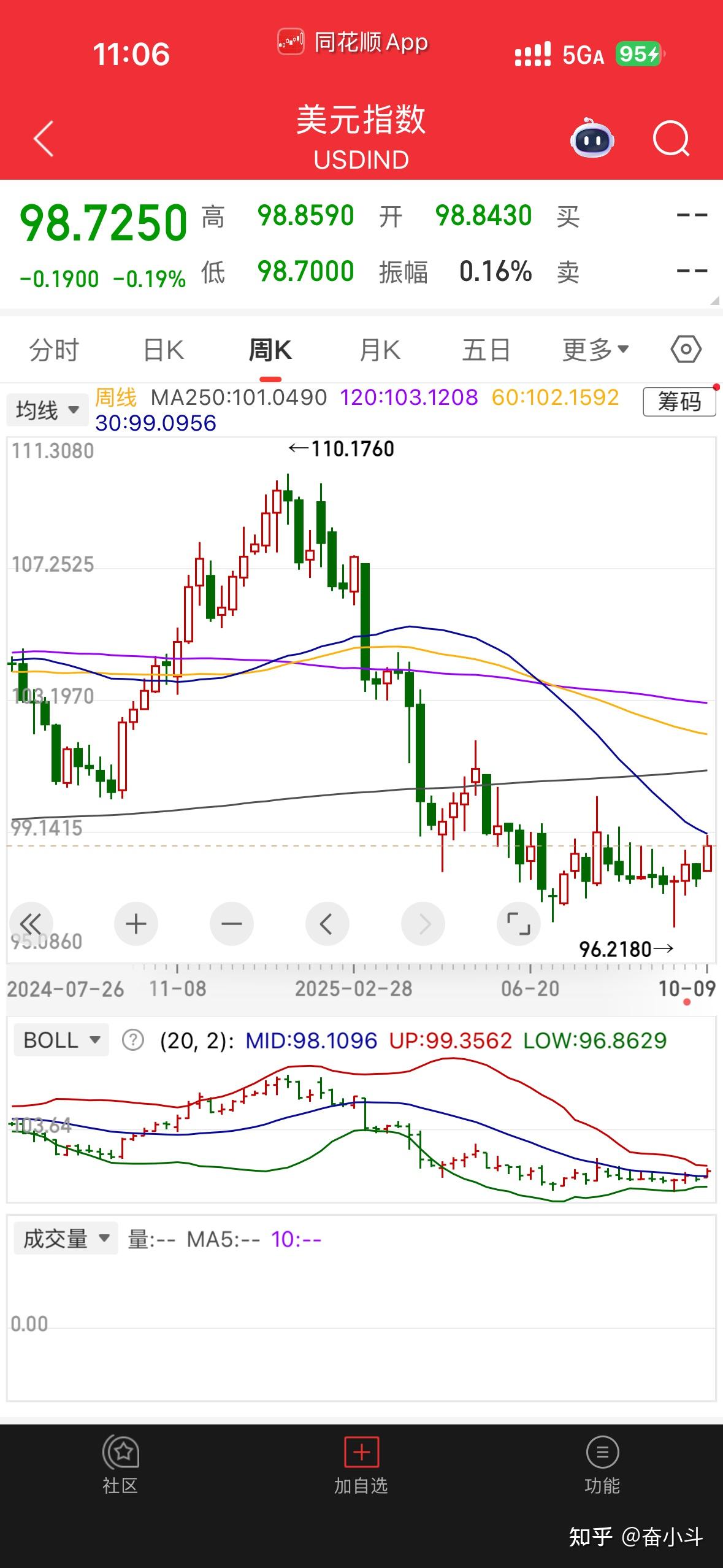Screen dimensions: 723x1568
Task: Zoom in chart with plus button
Action: pyautogui.click(x=136, y=923)
